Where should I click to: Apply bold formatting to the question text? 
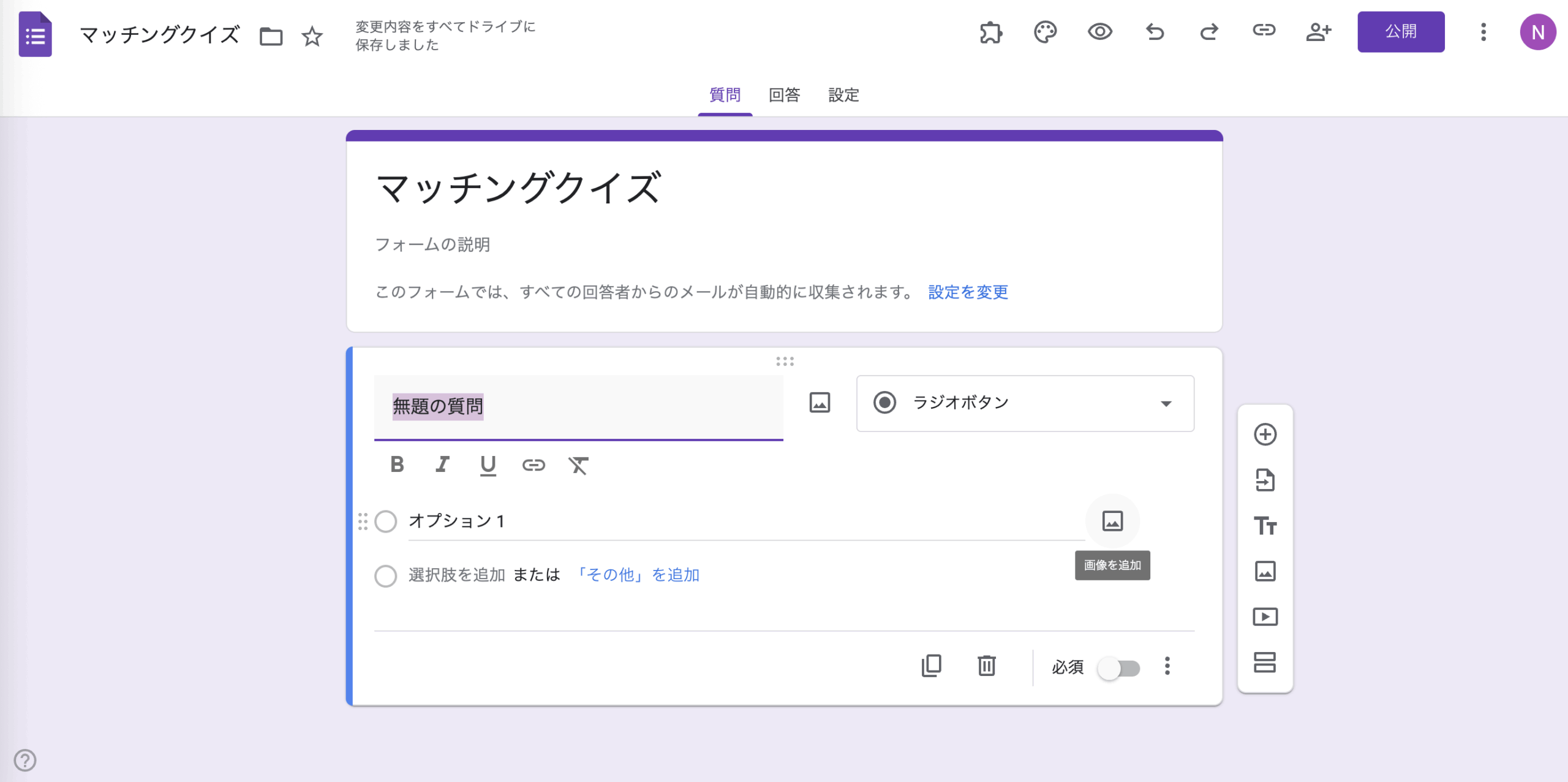click(x=396, y=465)
